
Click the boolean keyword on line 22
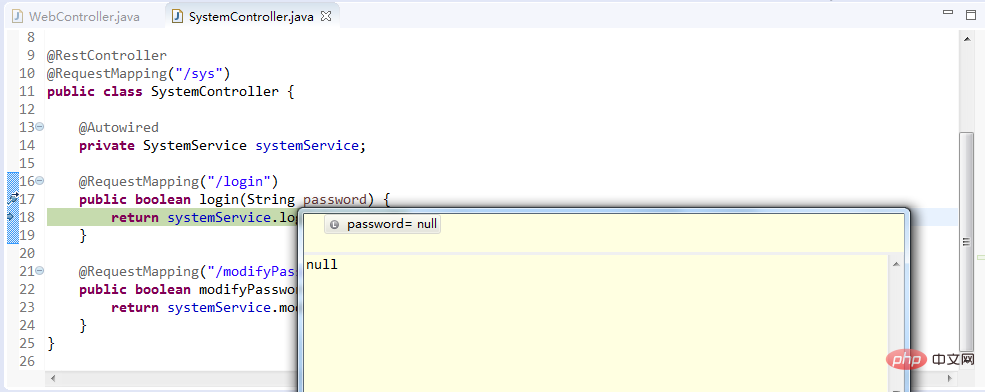tap(163, 290)
